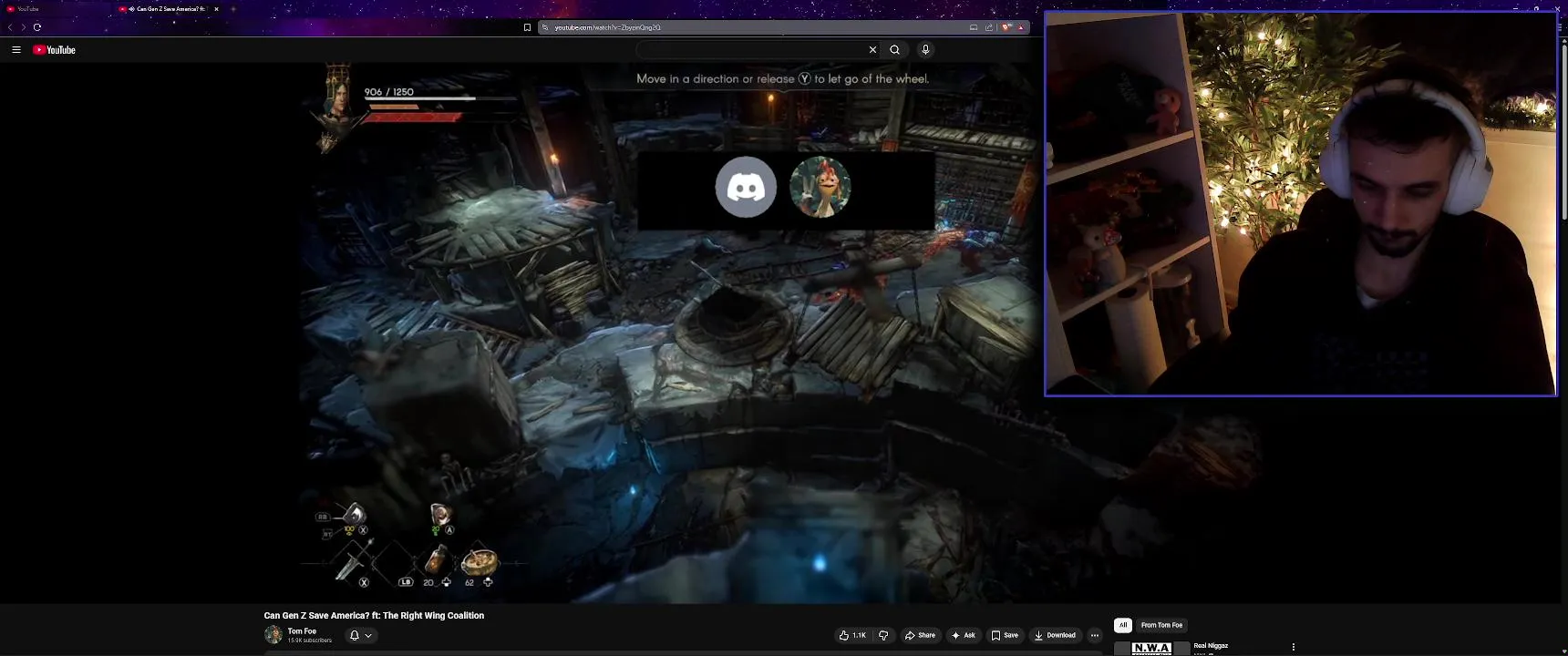Click the Discord logo in the overlay

(746, 188)
